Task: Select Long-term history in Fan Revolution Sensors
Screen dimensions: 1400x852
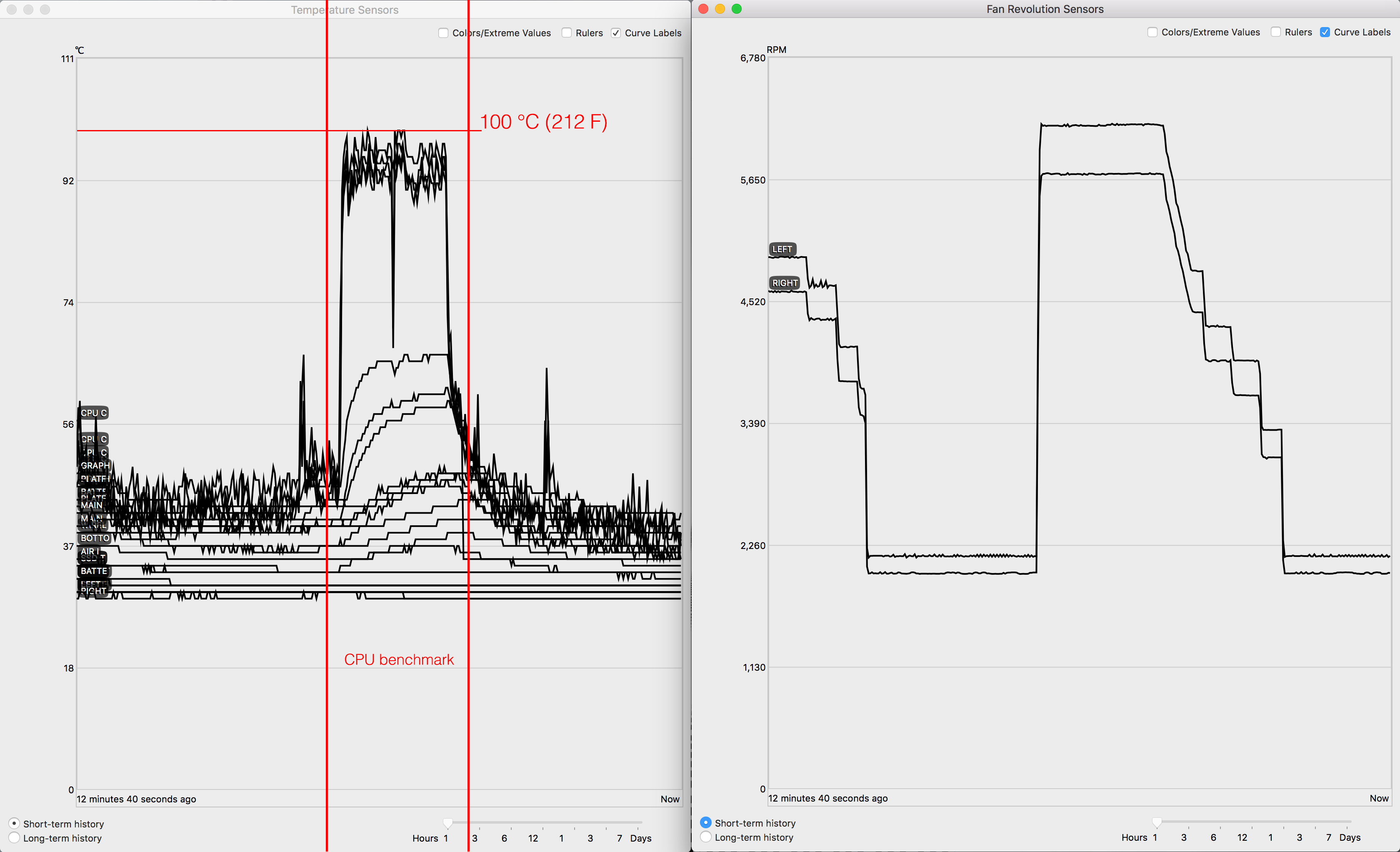Action: (x=706, y=837)
